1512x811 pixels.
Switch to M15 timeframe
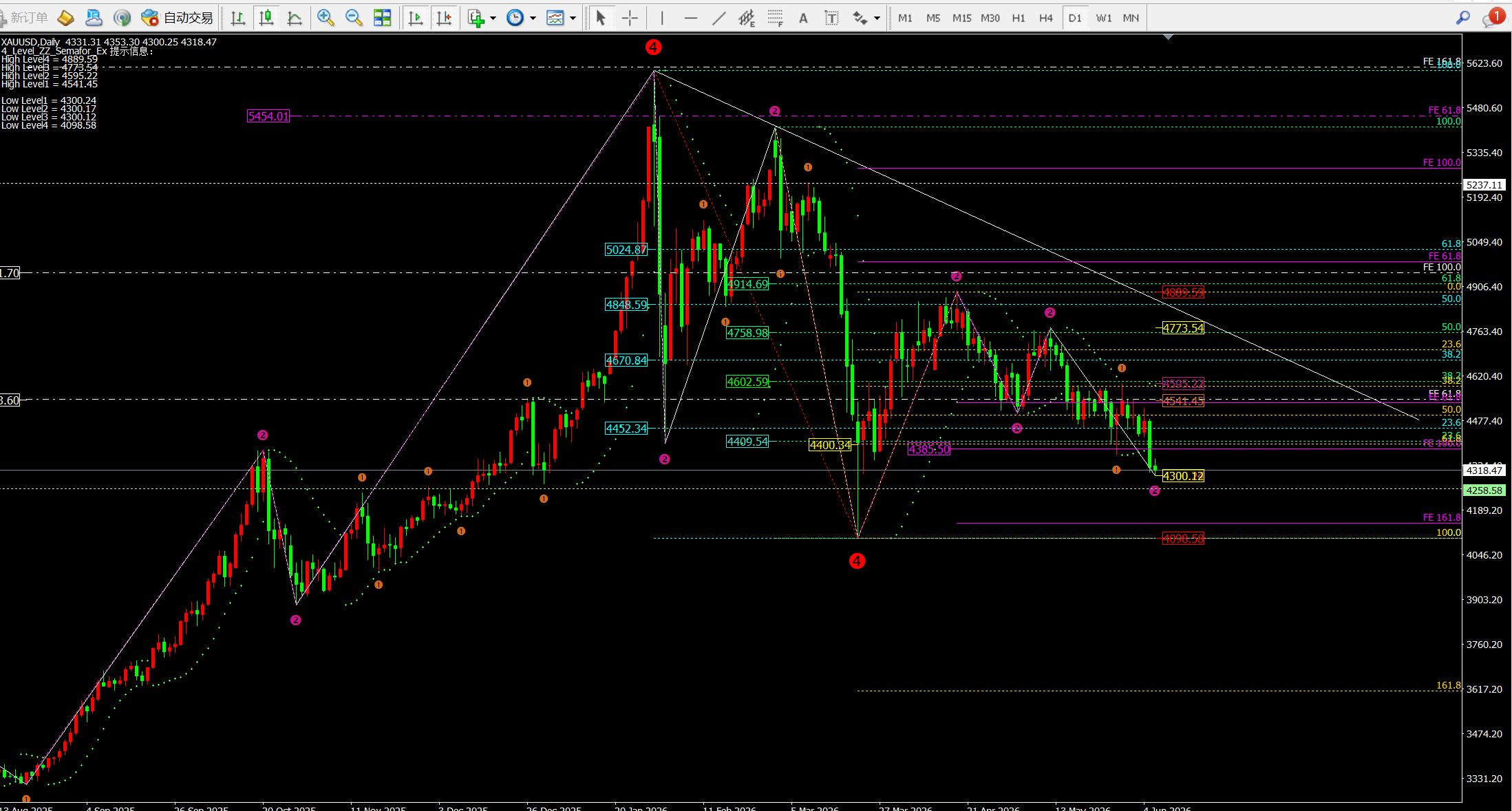pos(961,18)
